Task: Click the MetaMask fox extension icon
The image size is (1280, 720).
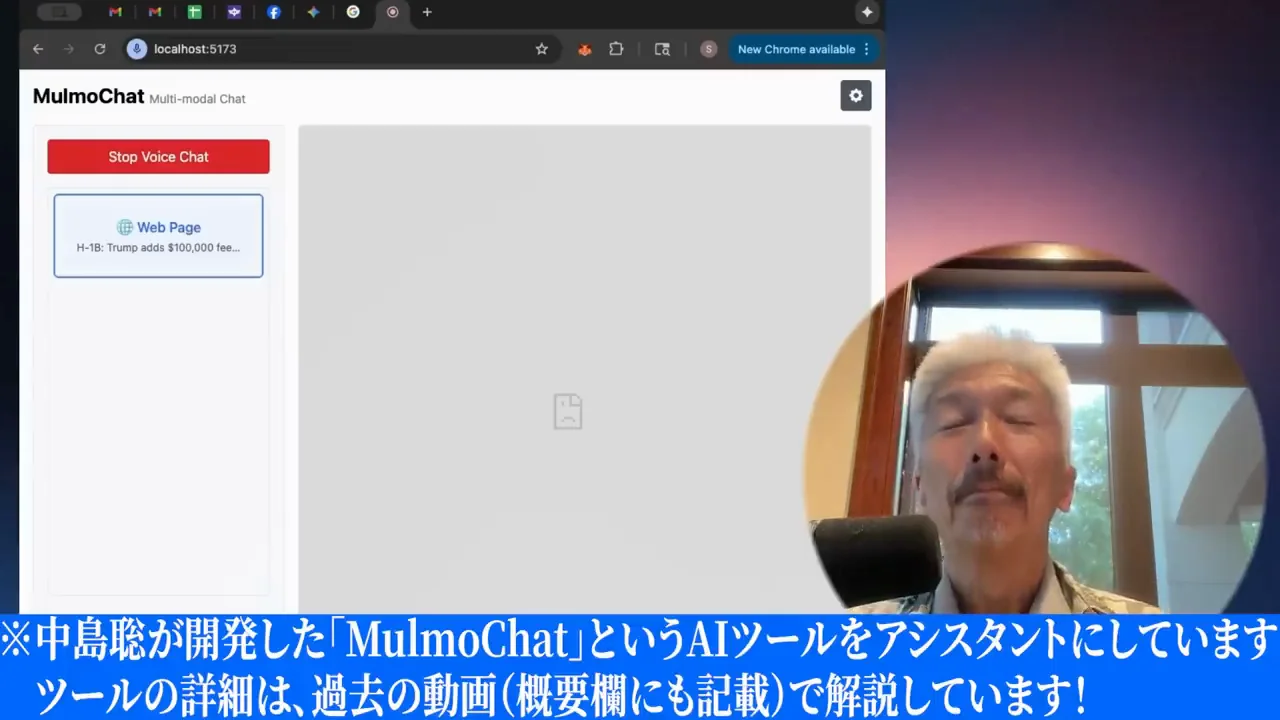Action: (585, 49)
